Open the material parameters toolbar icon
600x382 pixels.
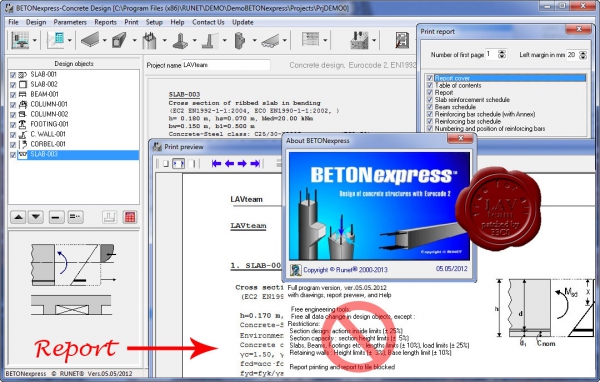click(359, 40)
